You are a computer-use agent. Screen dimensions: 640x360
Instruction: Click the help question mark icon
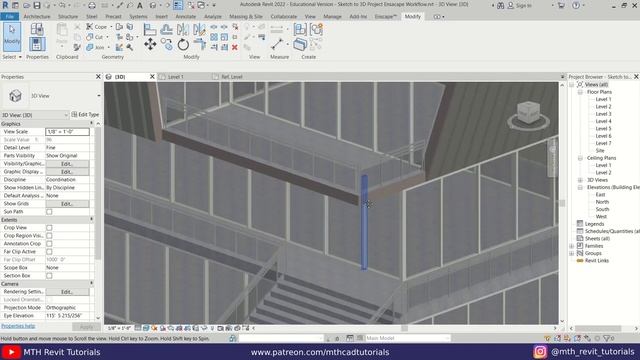tap(576, 5)
